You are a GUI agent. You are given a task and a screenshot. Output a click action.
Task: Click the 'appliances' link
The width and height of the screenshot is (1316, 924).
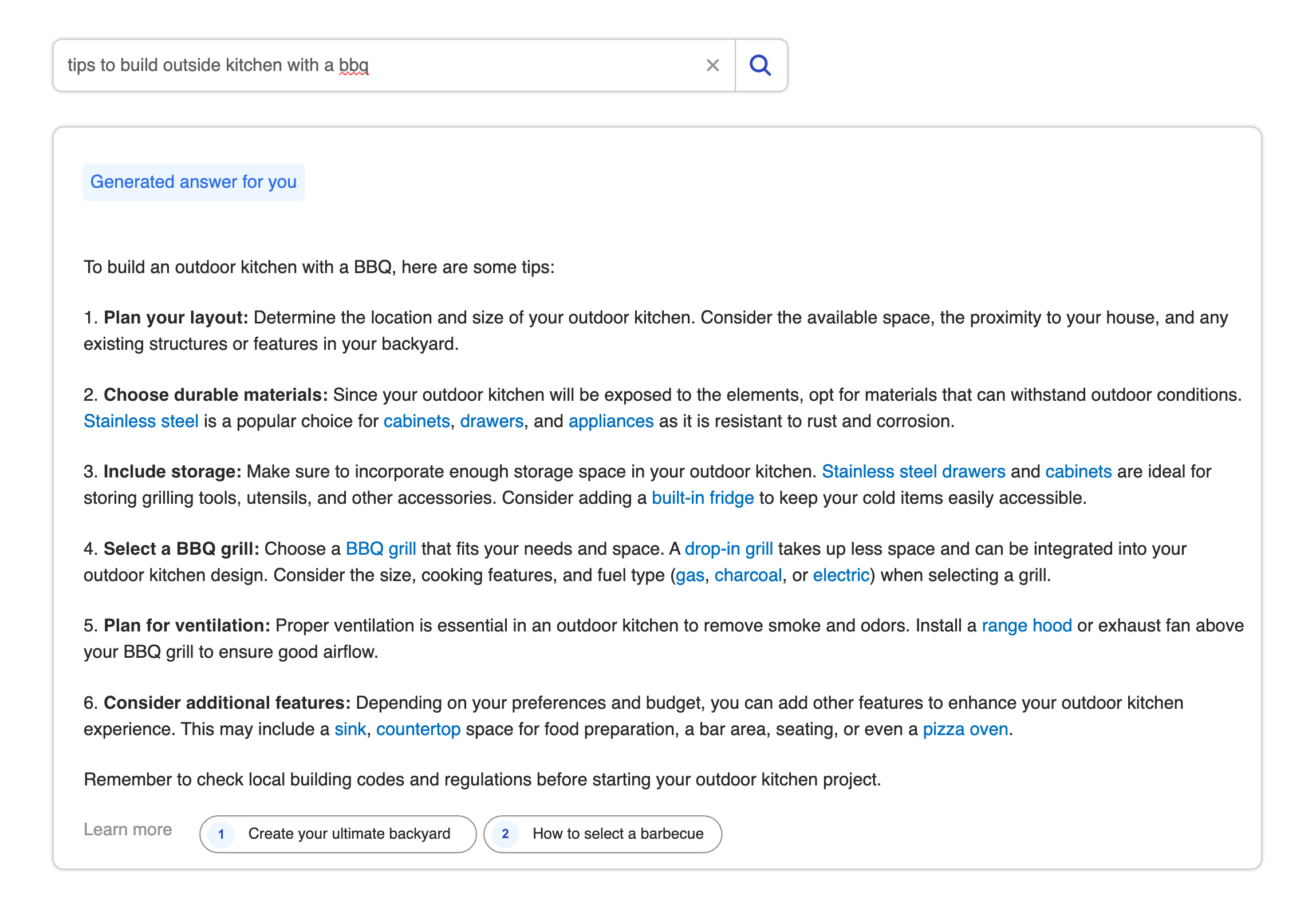610,420
